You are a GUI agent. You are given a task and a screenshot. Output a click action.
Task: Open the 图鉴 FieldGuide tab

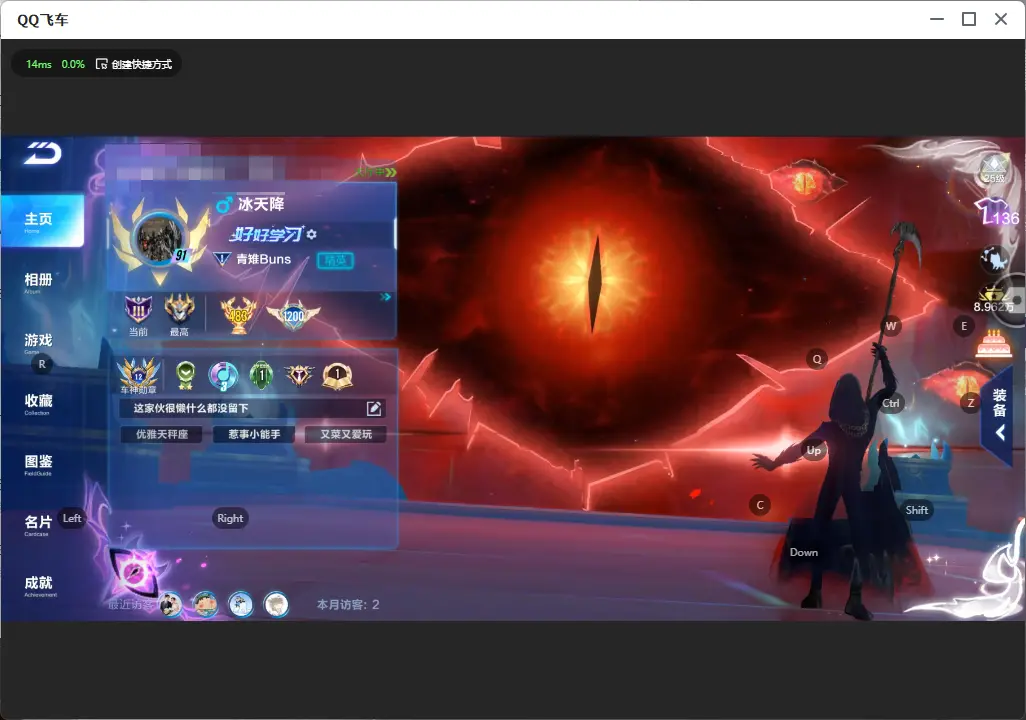pos(38,464)
